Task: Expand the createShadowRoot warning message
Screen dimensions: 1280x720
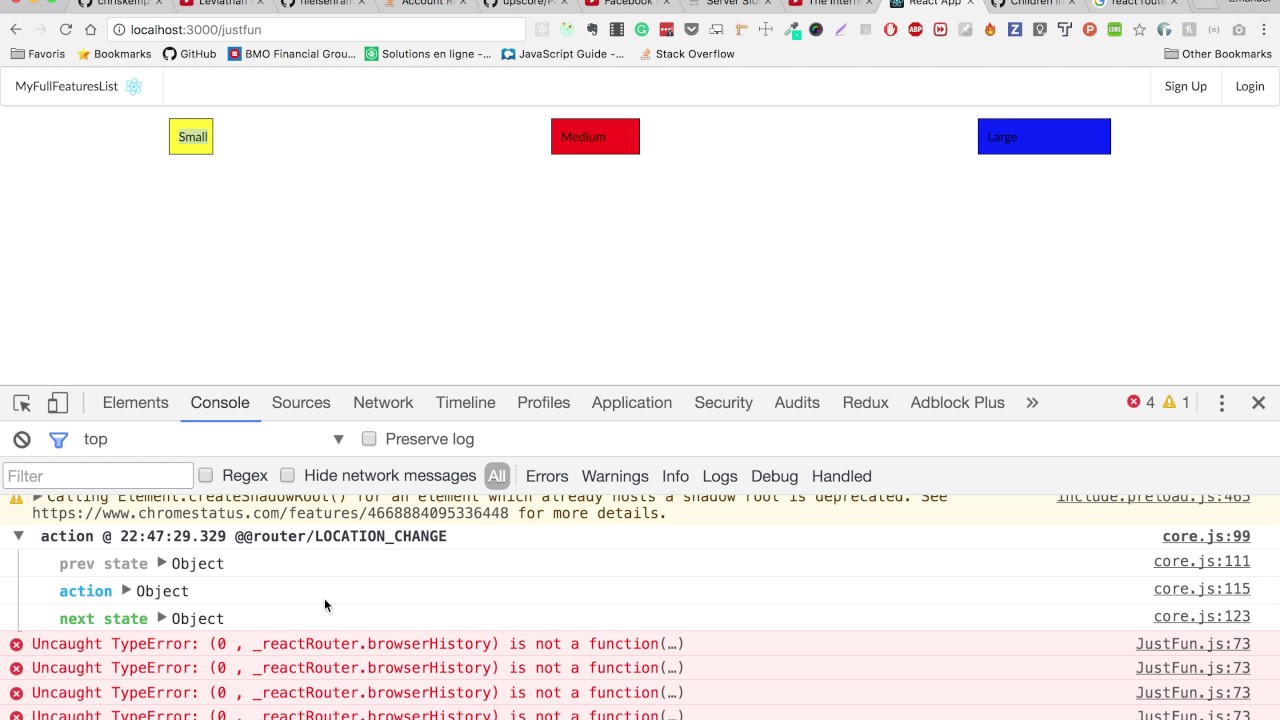Action: coord(38,497)
